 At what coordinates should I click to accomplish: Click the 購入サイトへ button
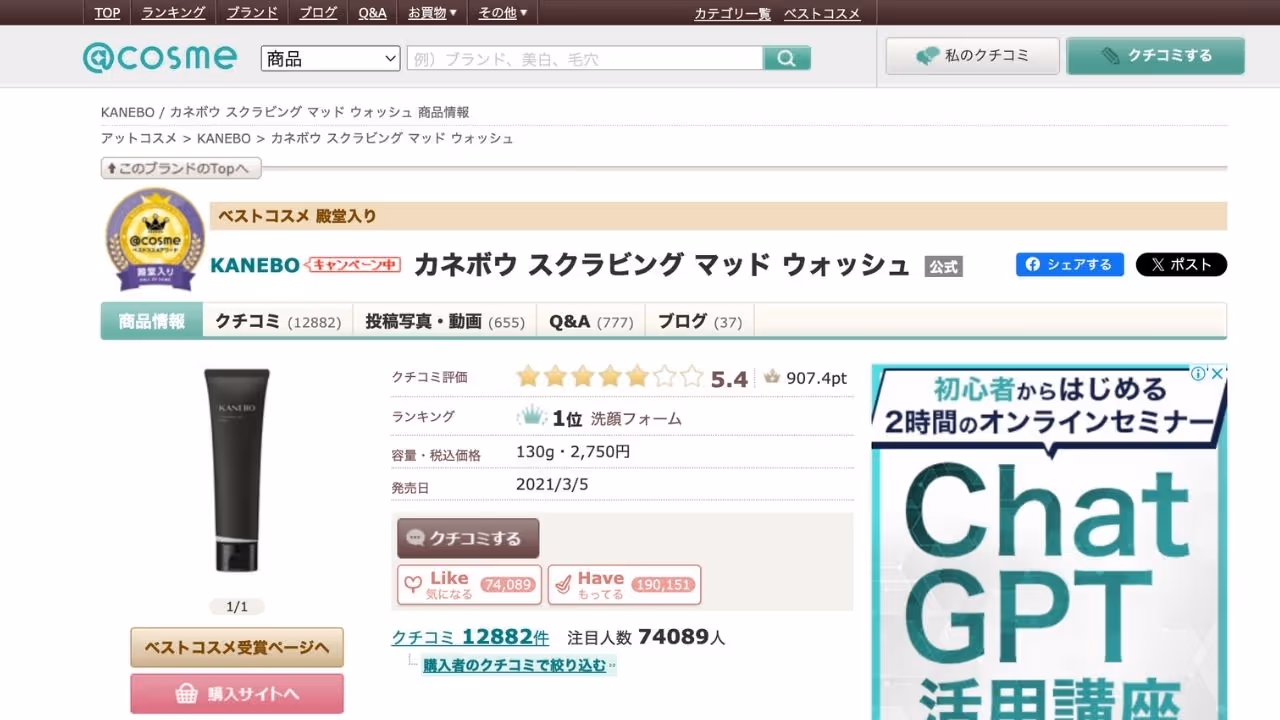point(237,694)
